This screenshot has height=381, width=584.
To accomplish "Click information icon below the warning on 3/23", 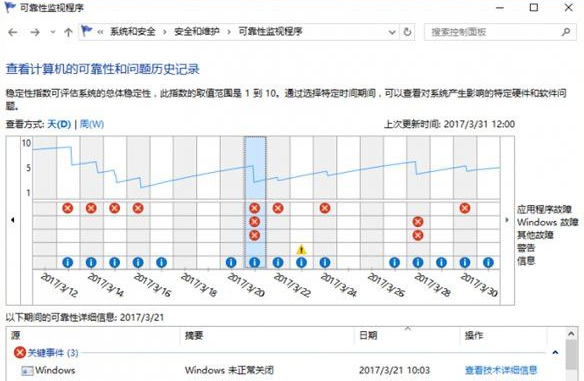I will [x=301, y=262].
